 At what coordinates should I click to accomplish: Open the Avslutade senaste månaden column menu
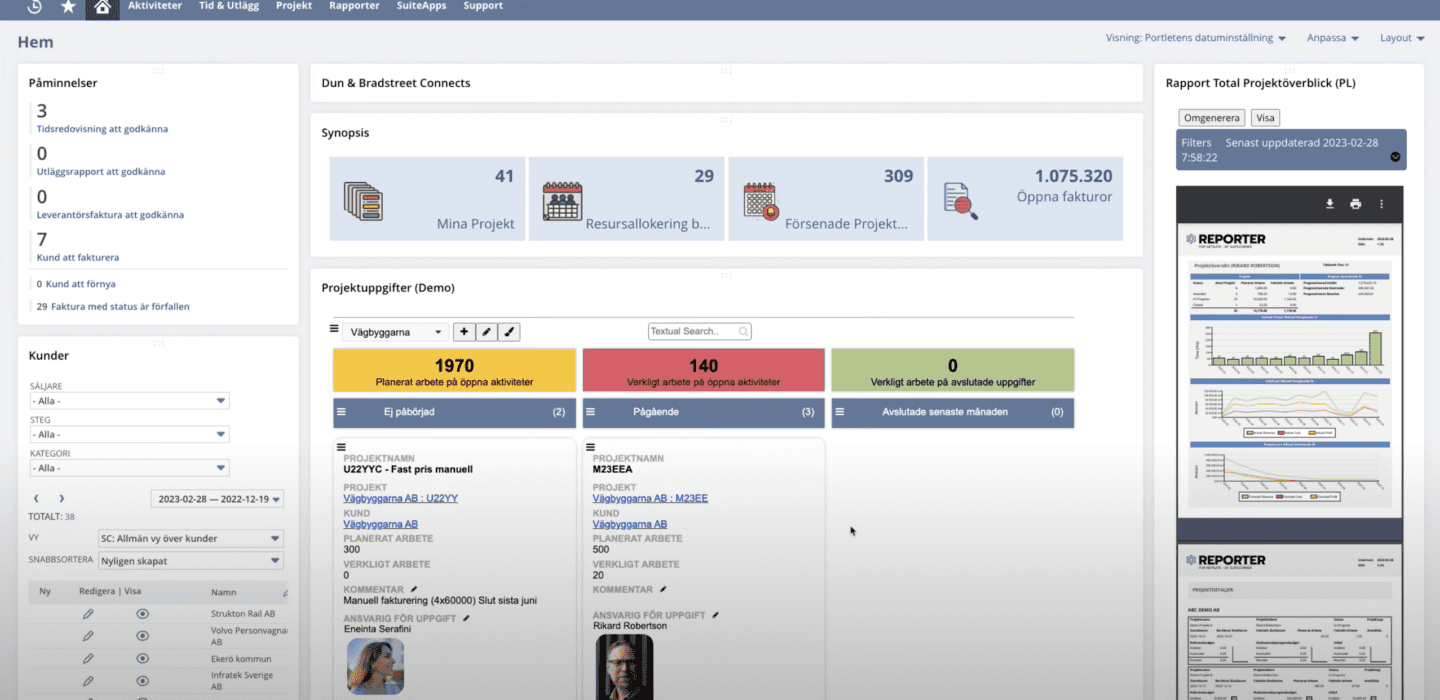tap(838, 412)
